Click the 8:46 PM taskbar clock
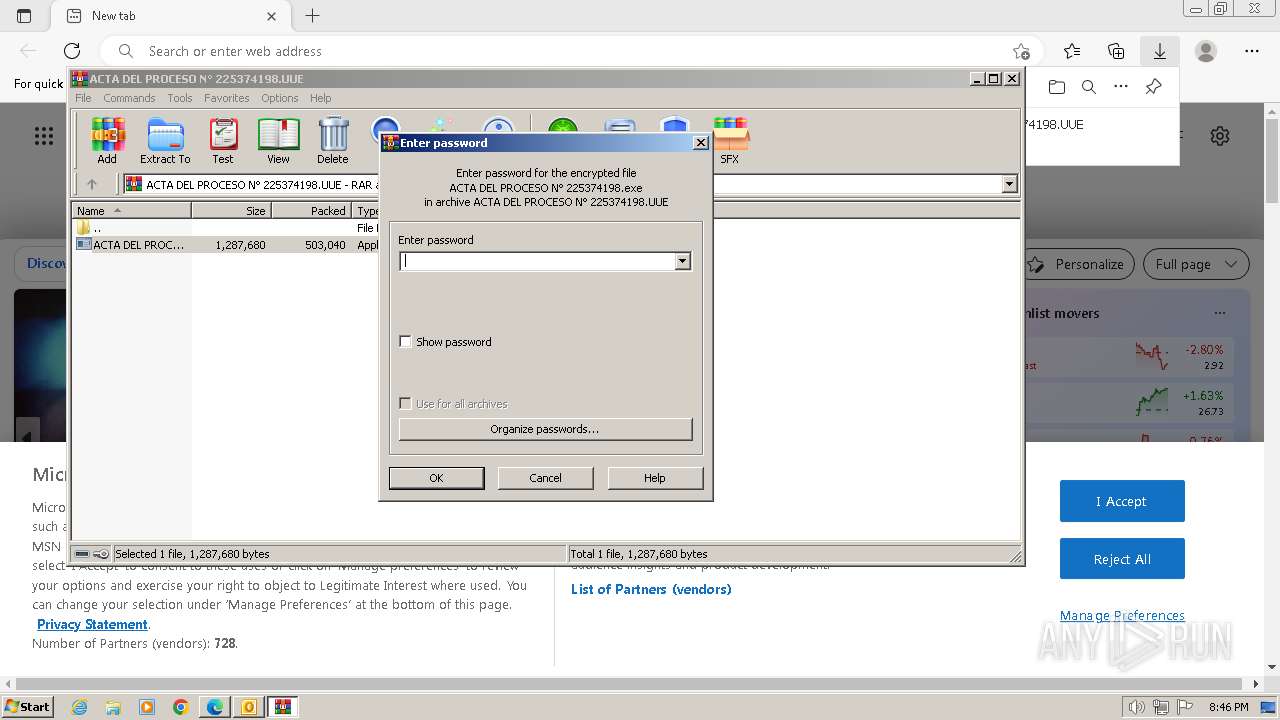 click(x=1228, y=707)
